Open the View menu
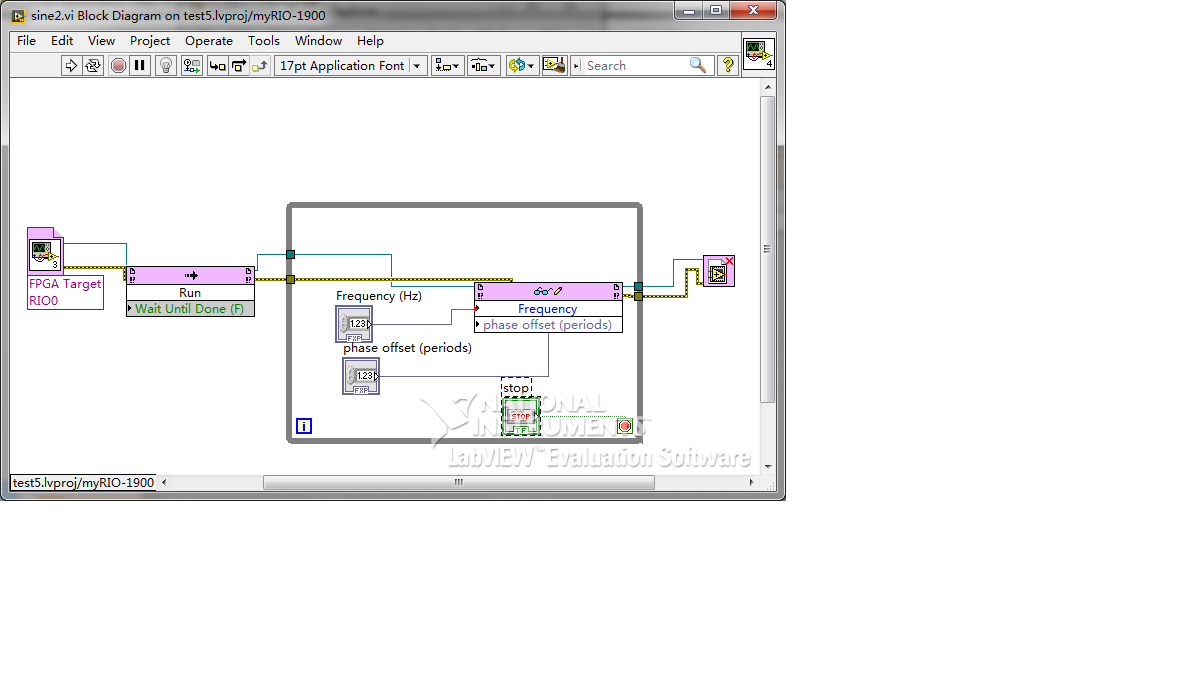 click(x=101, y=41)
